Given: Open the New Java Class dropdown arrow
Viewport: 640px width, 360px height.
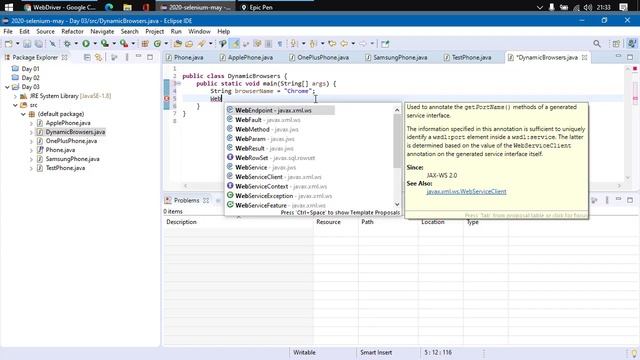Looking at the screenshot, I should pyautogui.click(x=166, y=44).
